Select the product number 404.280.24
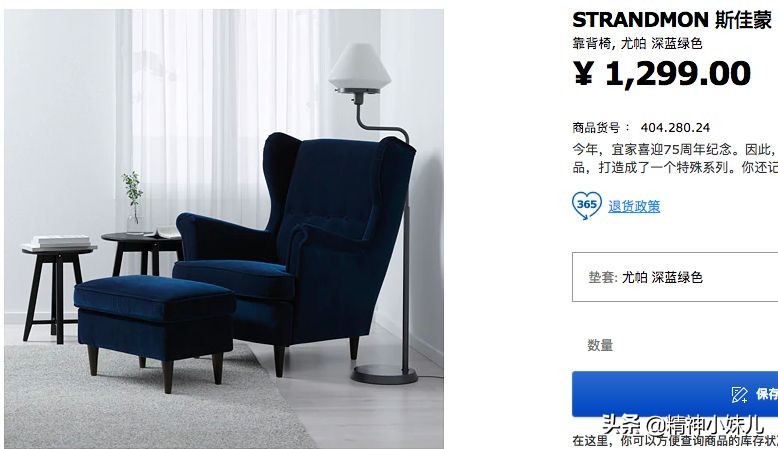The image size is (778, 449). coord(675,128)
